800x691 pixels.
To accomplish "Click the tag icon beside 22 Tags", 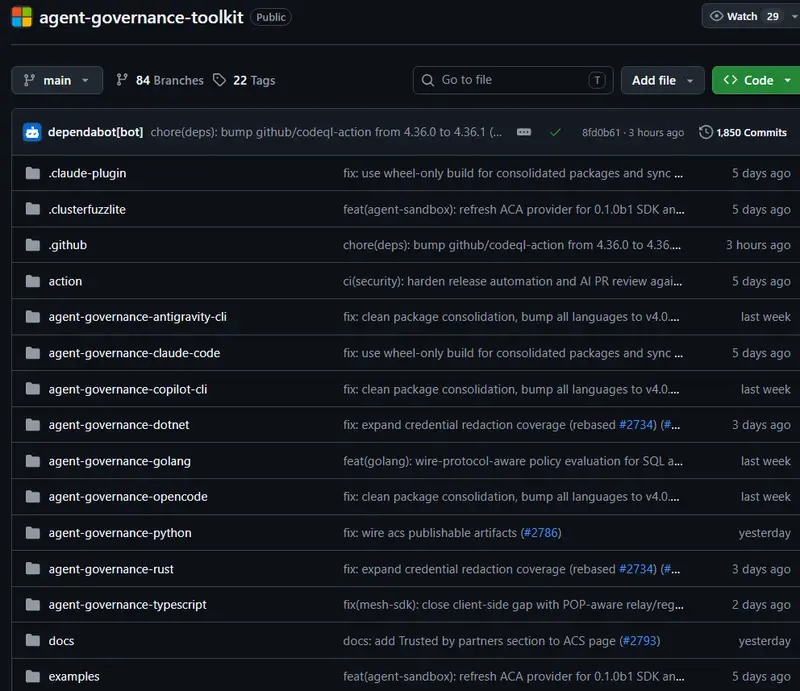I will [x=219, y=80].
